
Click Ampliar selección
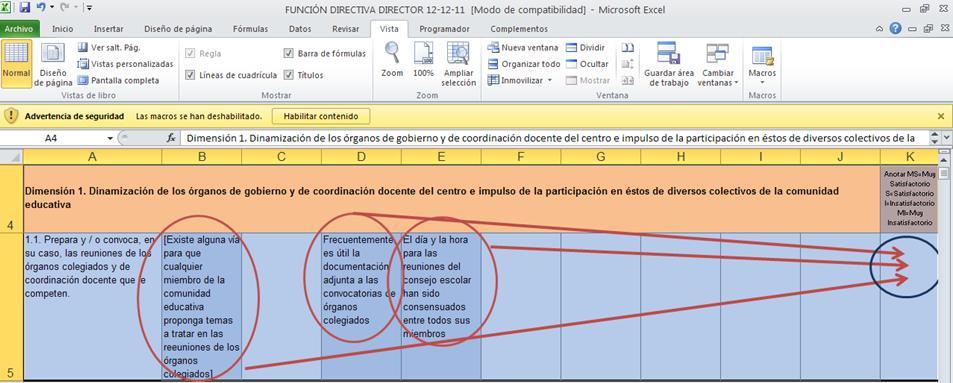click(x=458, y=64)
